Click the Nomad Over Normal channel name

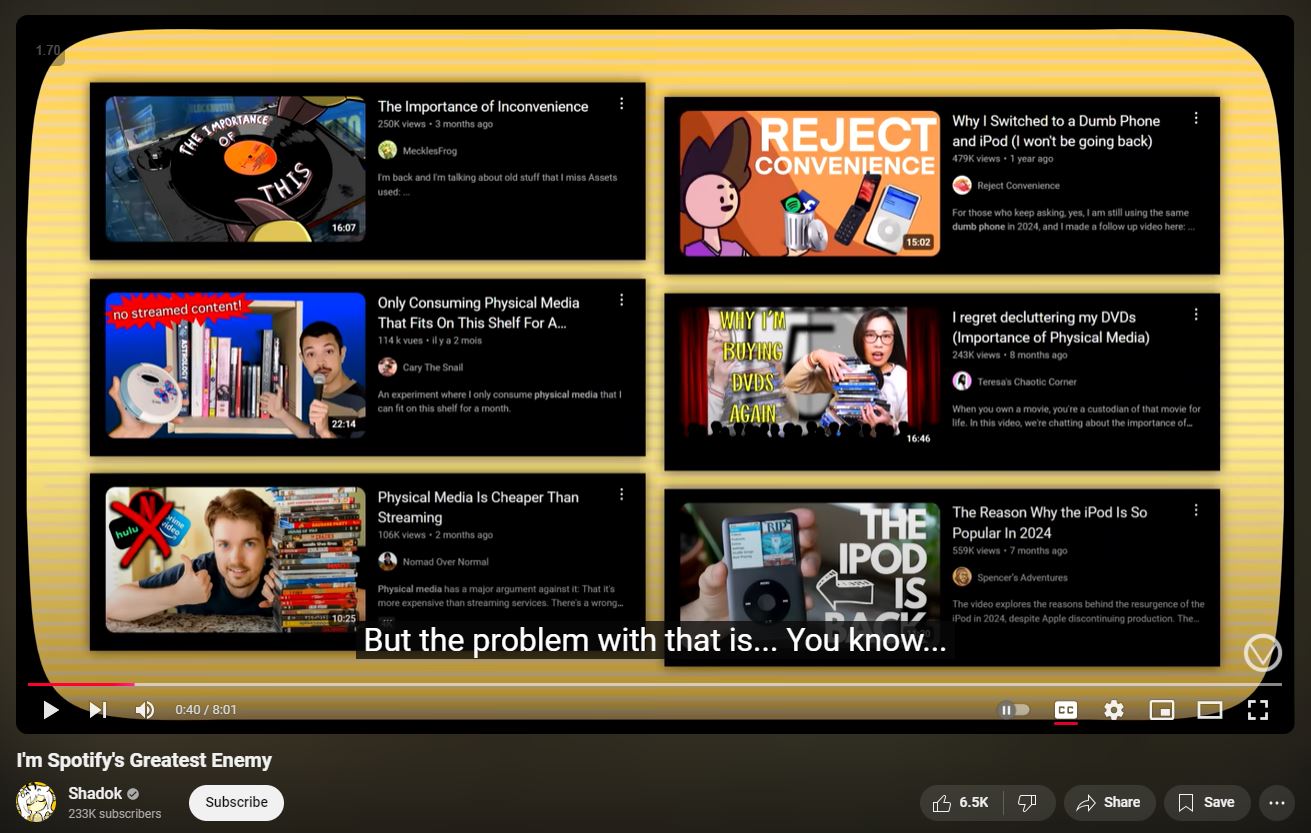point(446,562)
